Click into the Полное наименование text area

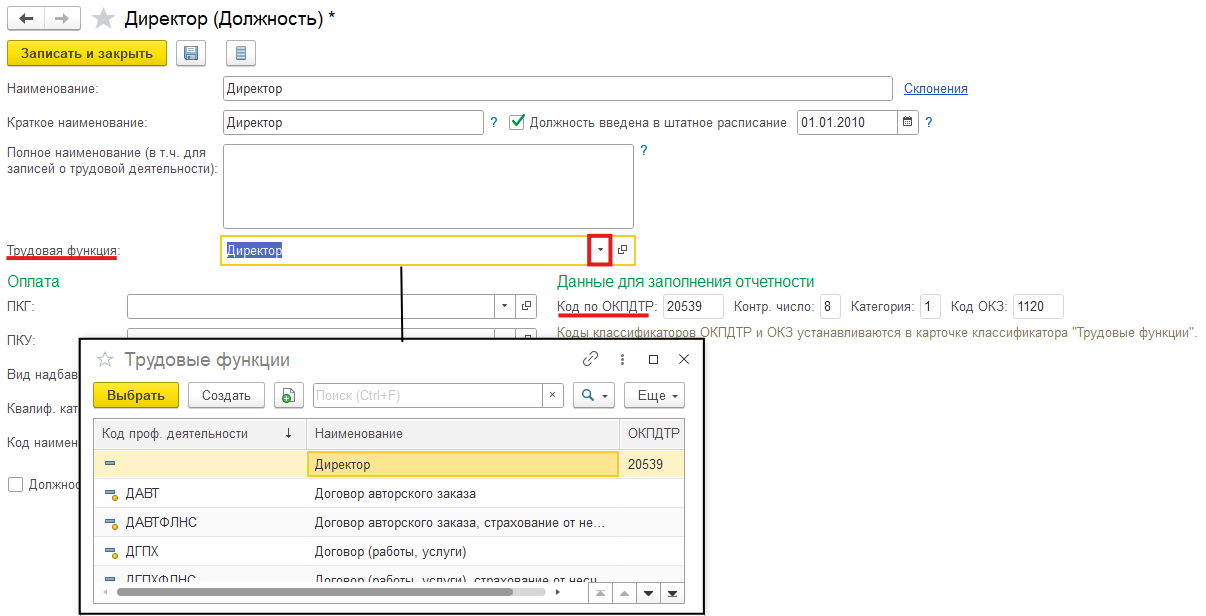(x=428, y=186)
